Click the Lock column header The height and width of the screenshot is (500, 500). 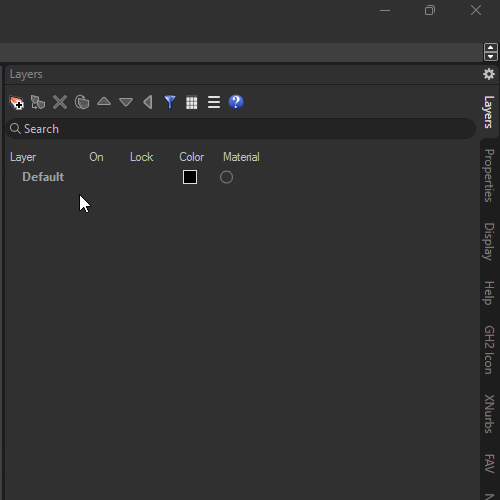tap(142, 157)
